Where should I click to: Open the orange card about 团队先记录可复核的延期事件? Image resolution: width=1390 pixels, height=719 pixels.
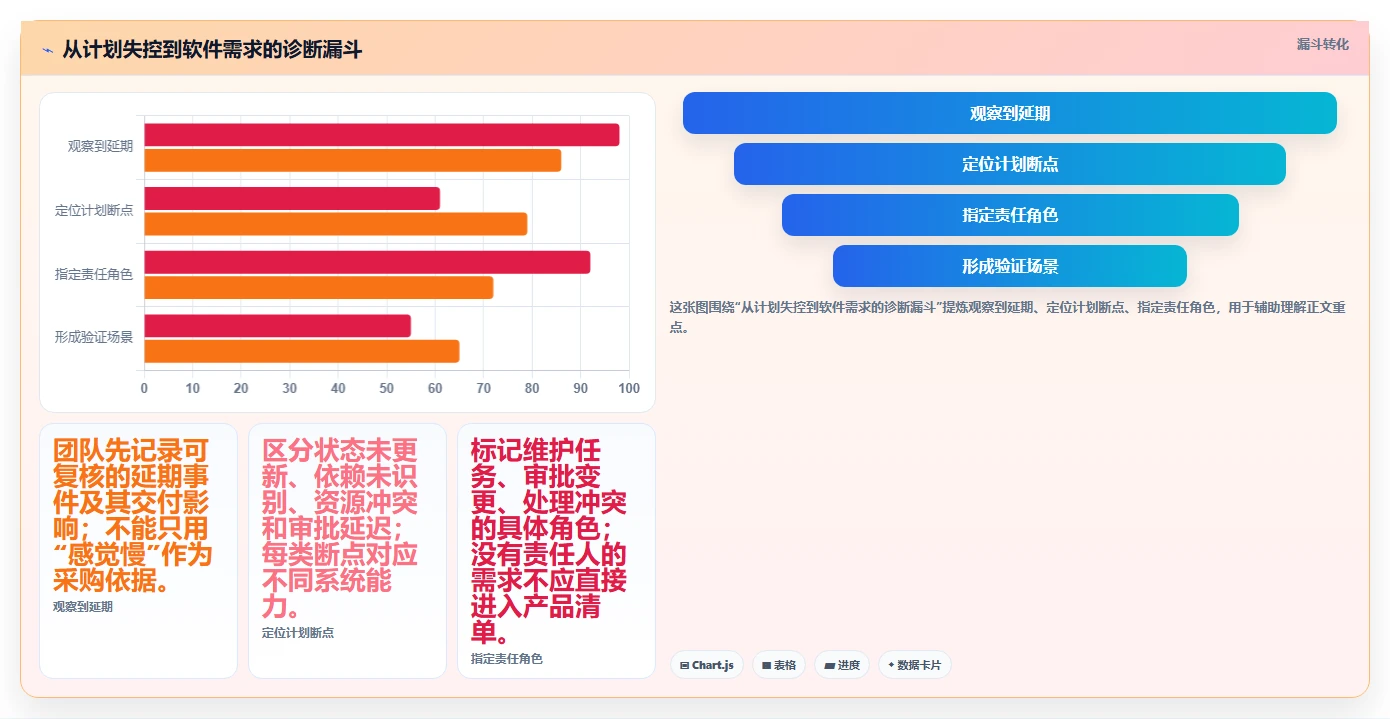coord(138,551)
